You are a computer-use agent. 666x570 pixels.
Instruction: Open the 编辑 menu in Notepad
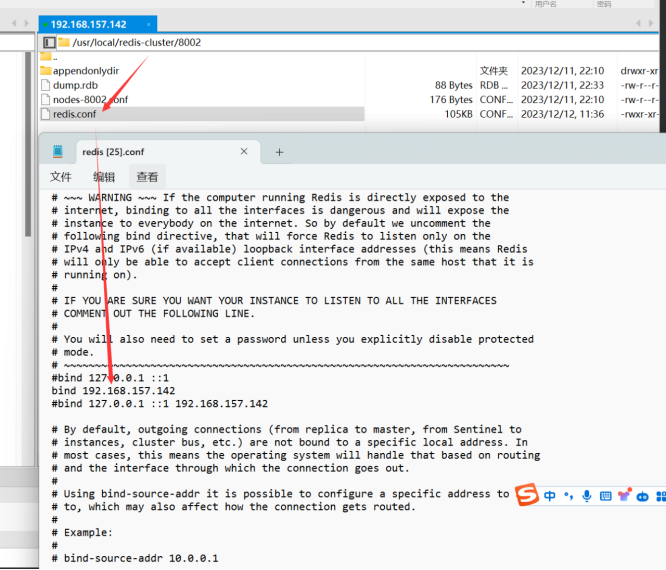[104, 177]
